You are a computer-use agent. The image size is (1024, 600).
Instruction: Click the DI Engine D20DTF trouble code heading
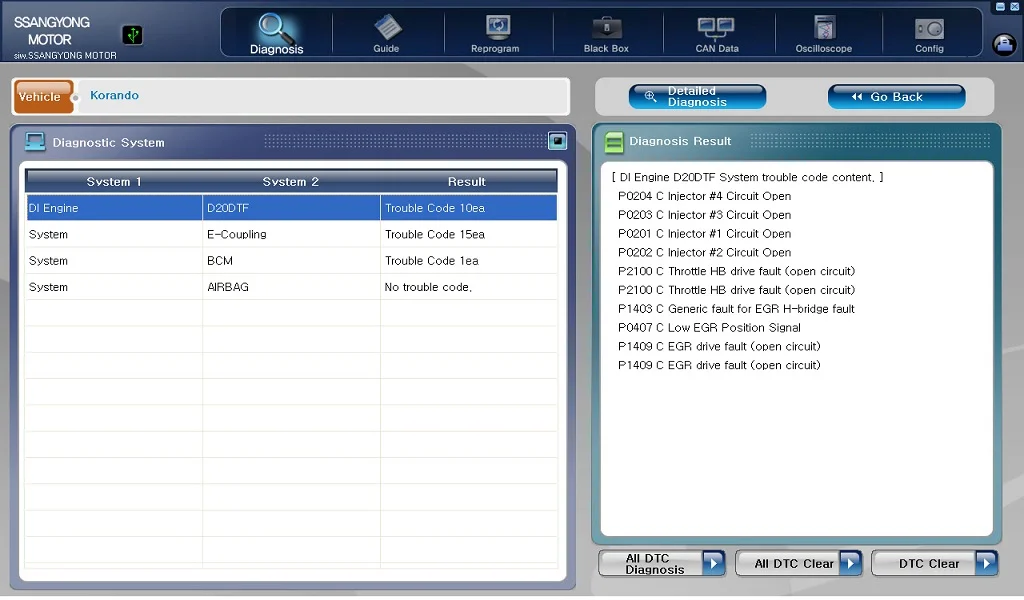747,177
